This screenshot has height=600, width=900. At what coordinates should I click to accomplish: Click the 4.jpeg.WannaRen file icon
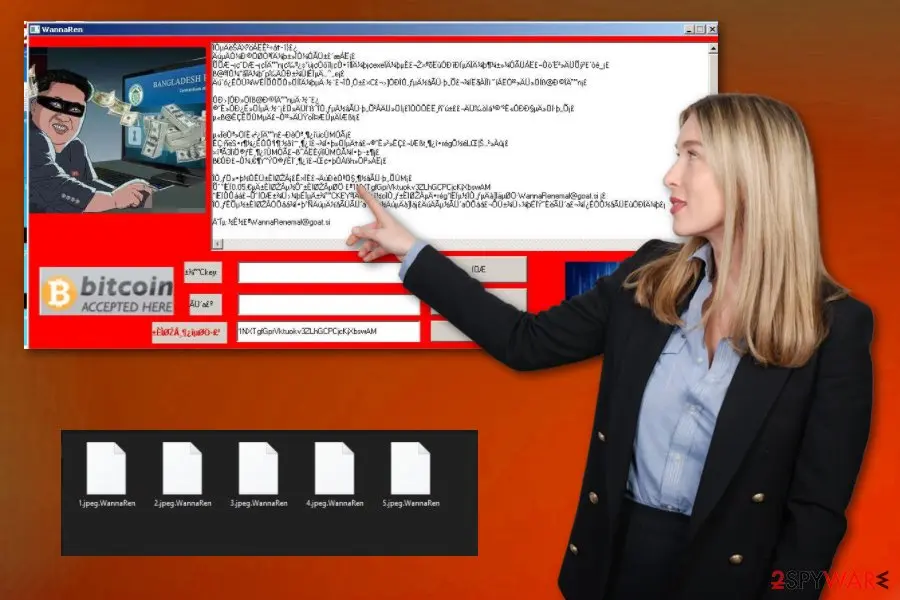(334, 468)
